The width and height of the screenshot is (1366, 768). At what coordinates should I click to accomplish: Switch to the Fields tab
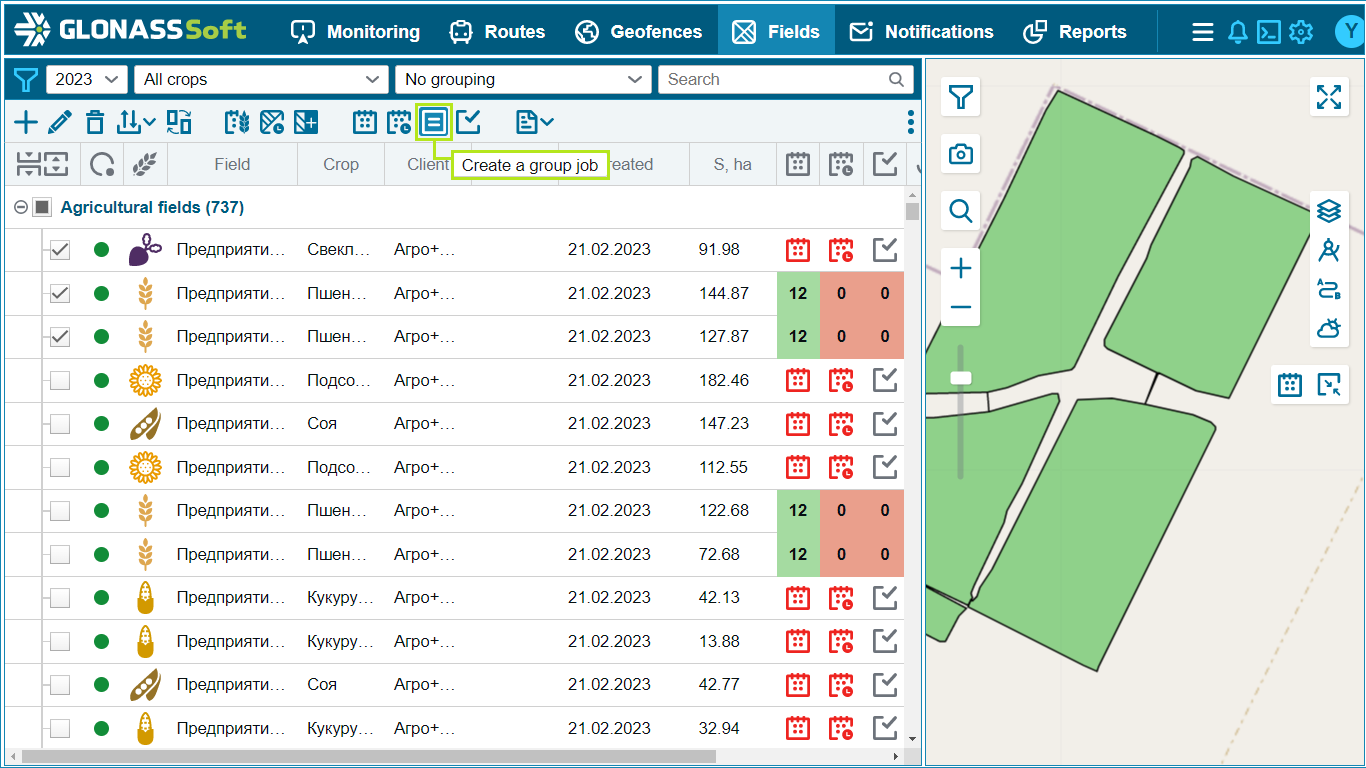coord(776,32)
